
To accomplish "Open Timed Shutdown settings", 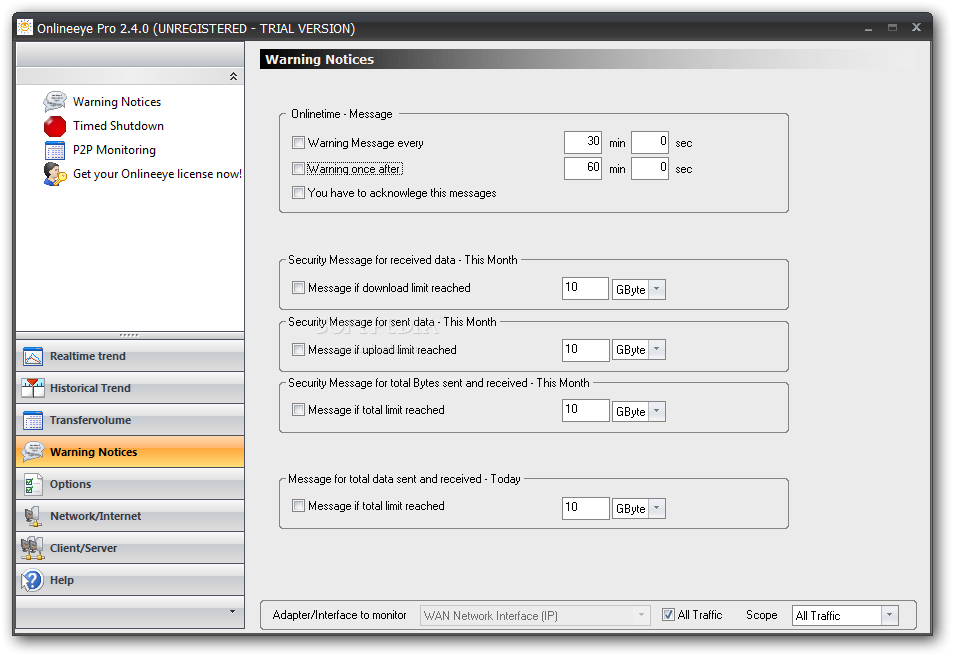I will pyautogui.click(x=119, y=126).
